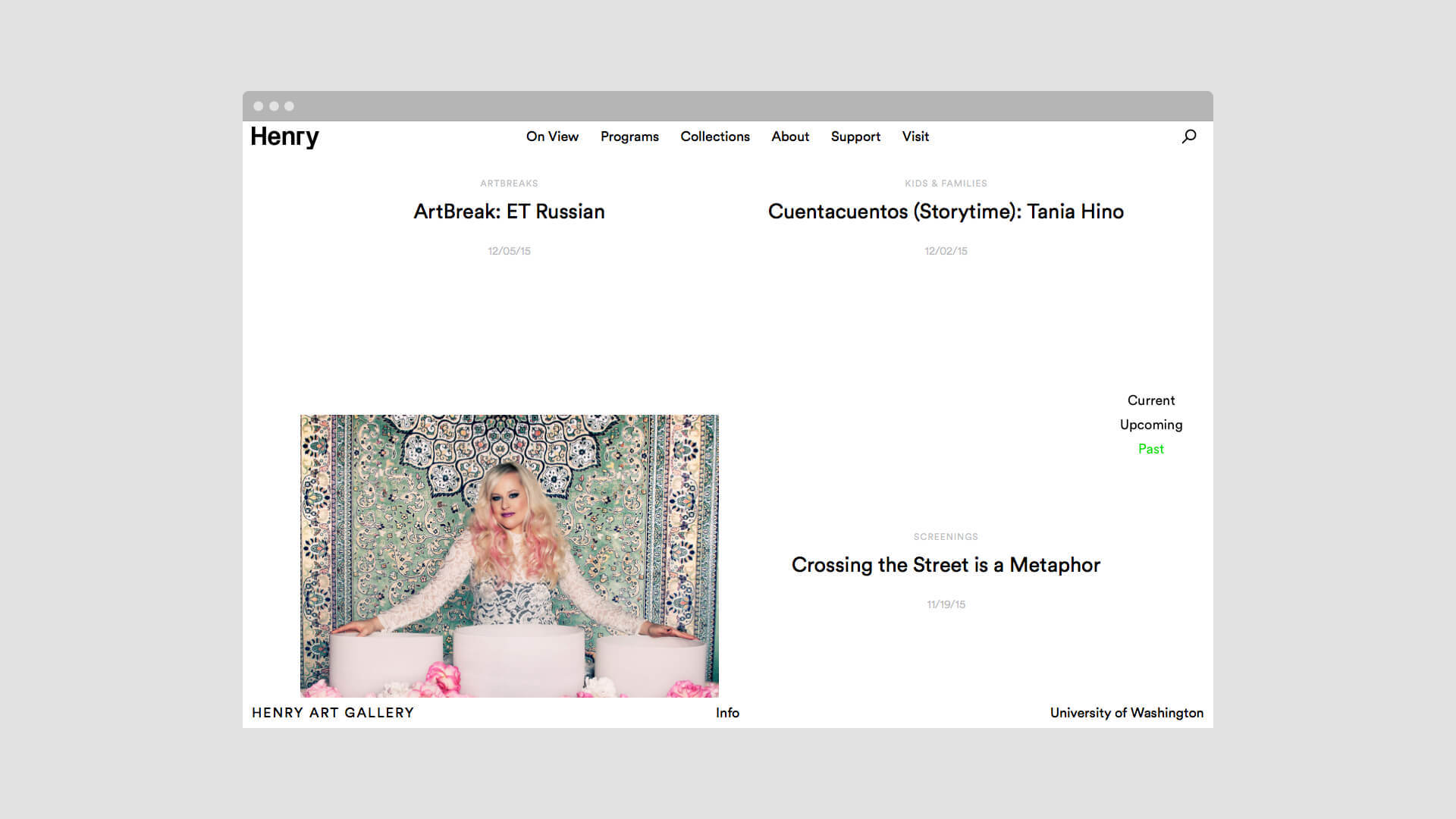Click the Henry logo

(x=284, y=136)
